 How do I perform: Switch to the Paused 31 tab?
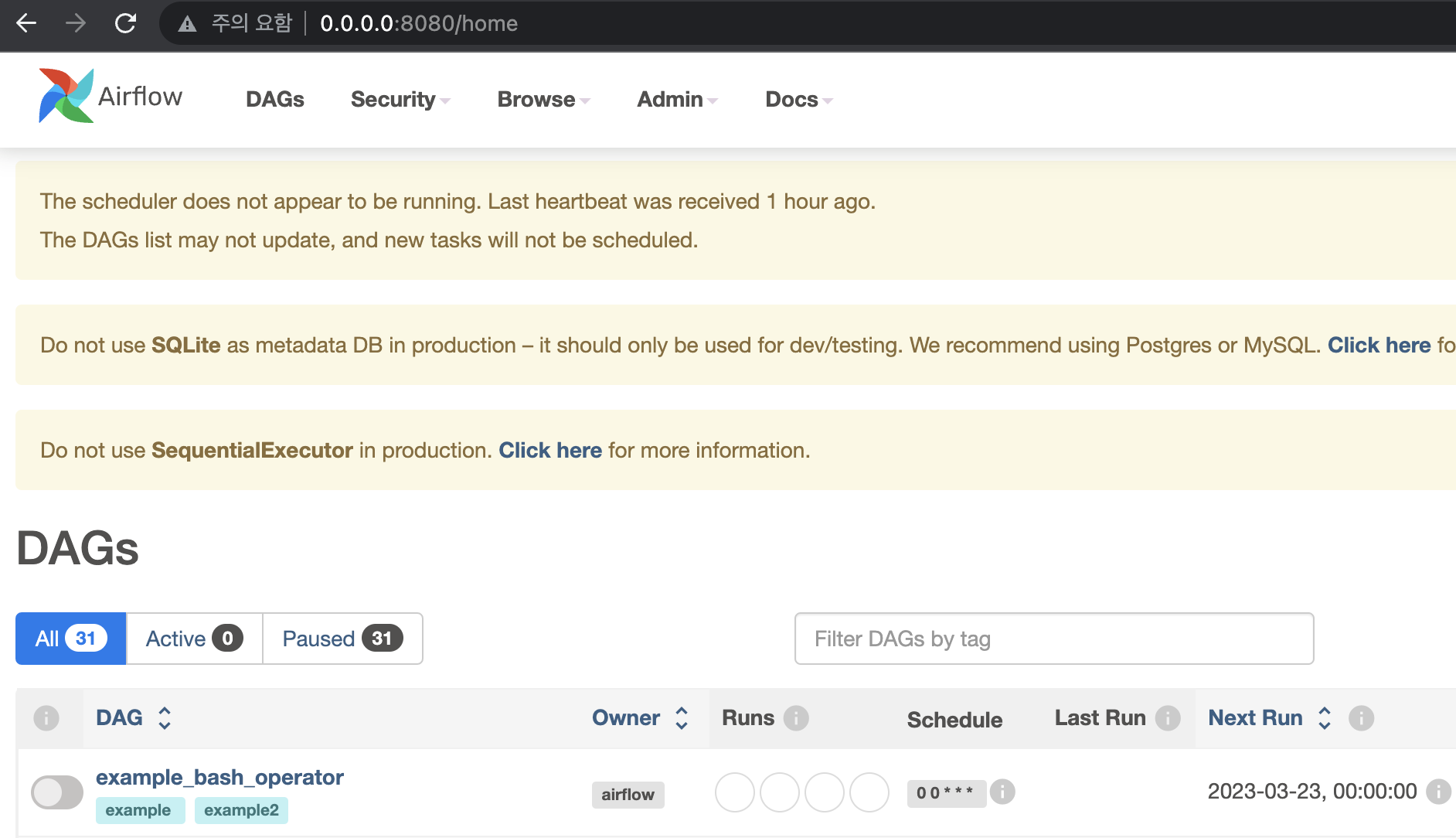click(342, 639)
